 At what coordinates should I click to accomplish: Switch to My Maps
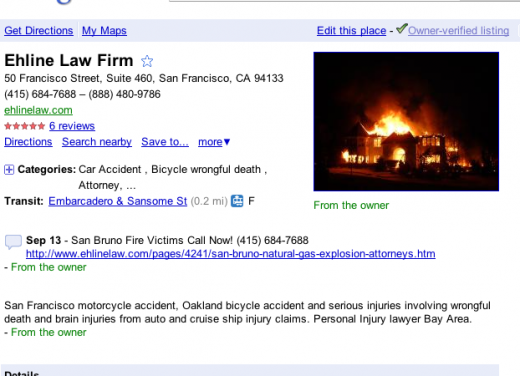(x=104, y=31)
